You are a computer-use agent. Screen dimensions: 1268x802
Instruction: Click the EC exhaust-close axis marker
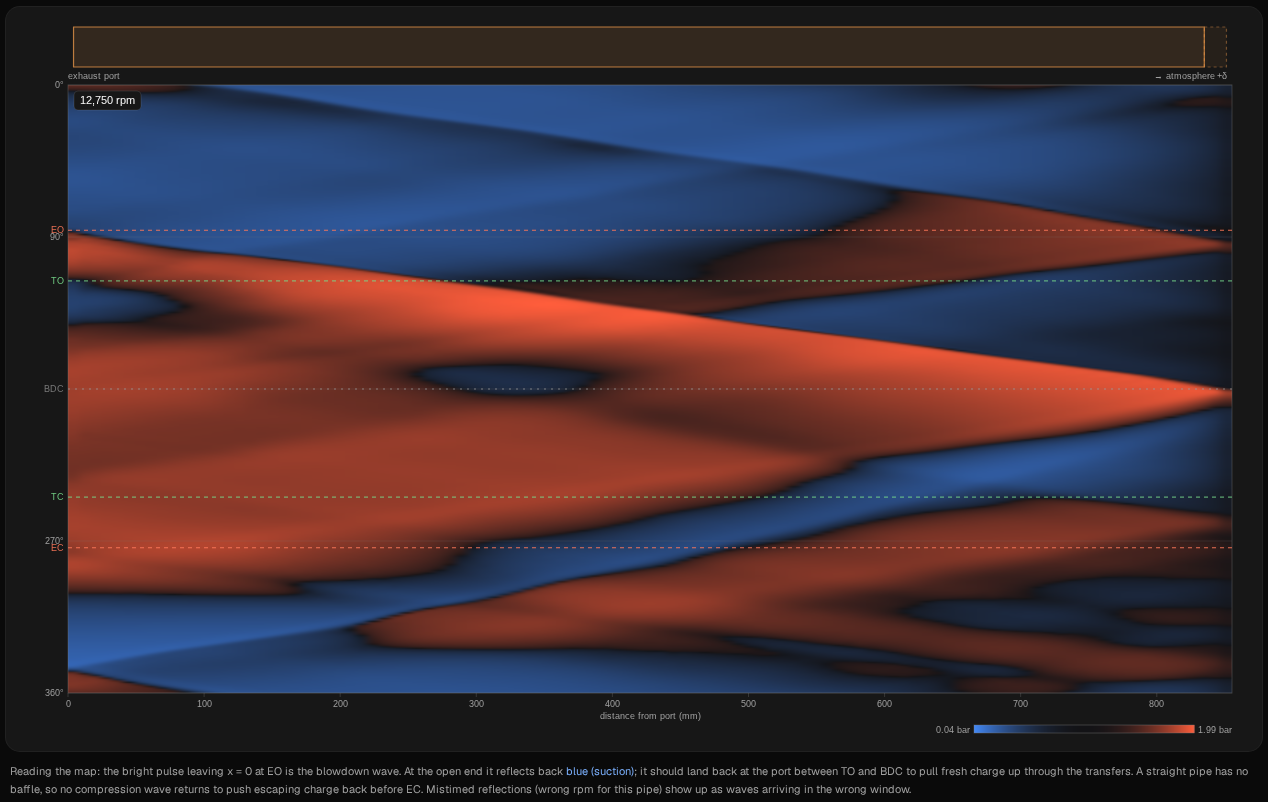[x=57, y=548]
